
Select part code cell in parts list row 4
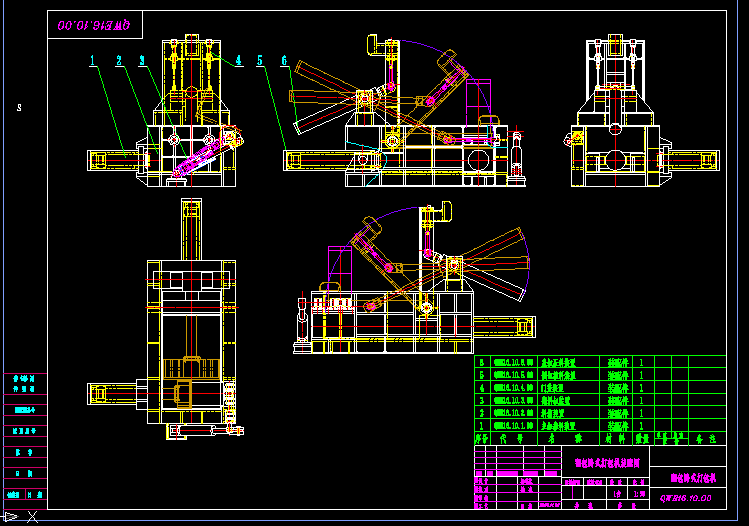pyautogui.click(x=514, y=388)
